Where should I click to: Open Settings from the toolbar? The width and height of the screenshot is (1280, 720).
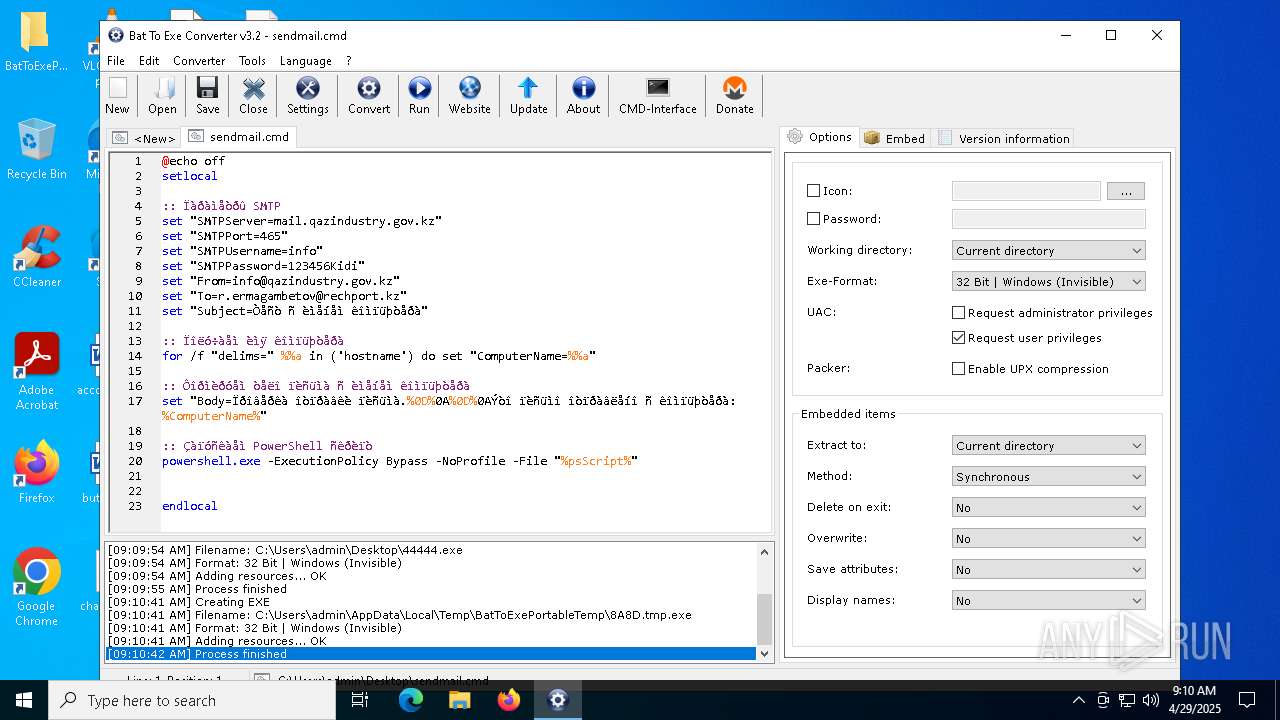[x=308, y=96]
